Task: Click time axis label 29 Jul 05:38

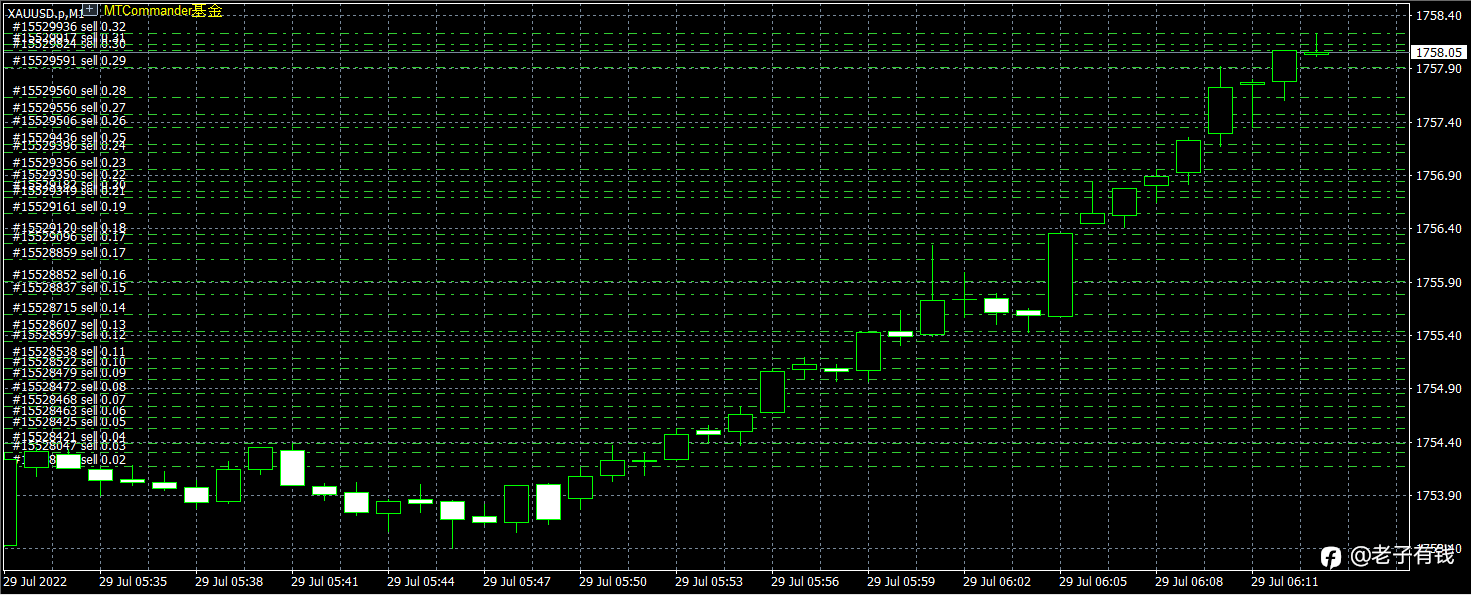Action: pyautogui.click(x=229, y=581)
